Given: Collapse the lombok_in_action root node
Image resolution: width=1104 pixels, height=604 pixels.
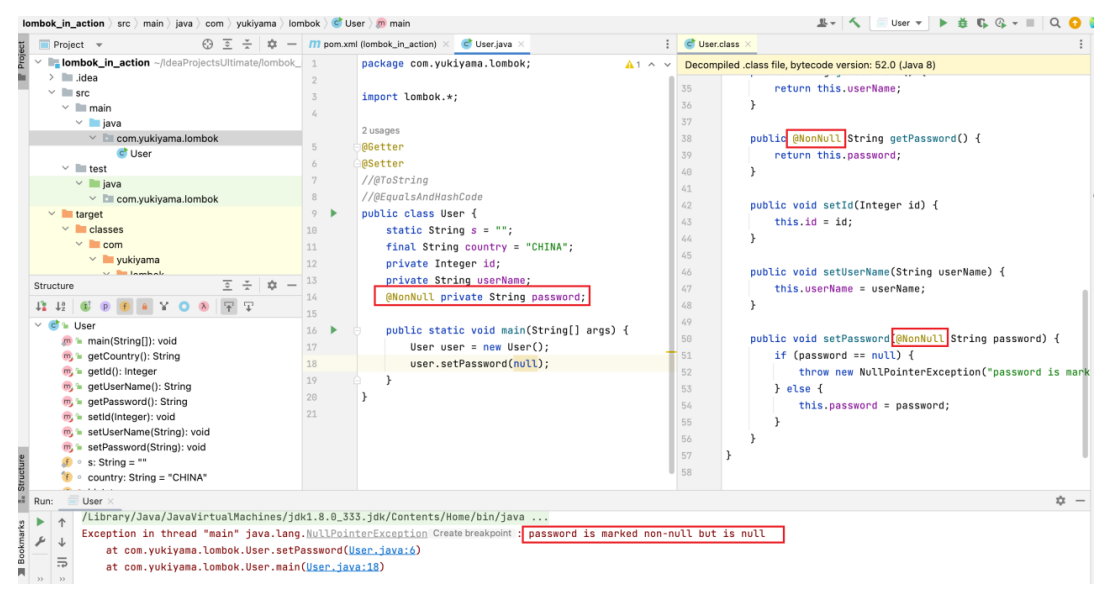Looking at the screenshot, I should point(39,62).
